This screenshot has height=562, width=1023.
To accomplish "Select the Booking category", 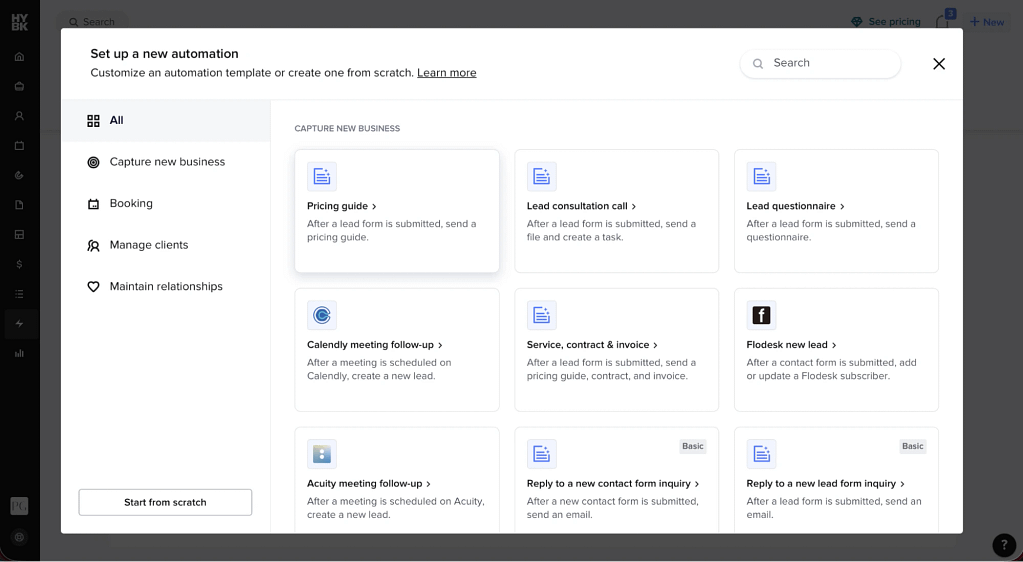I will click(x=166, y=204).
